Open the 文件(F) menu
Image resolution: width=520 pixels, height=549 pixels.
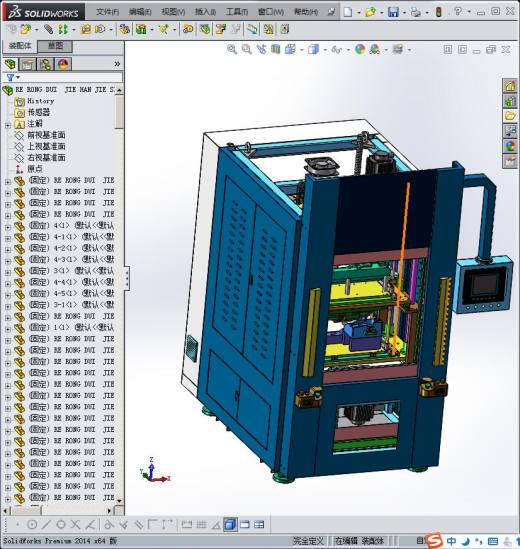[107, 12]
